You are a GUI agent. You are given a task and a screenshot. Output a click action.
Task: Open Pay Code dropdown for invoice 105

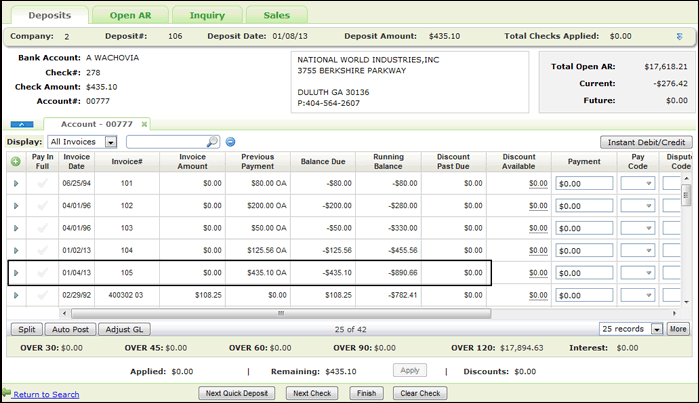638,272
